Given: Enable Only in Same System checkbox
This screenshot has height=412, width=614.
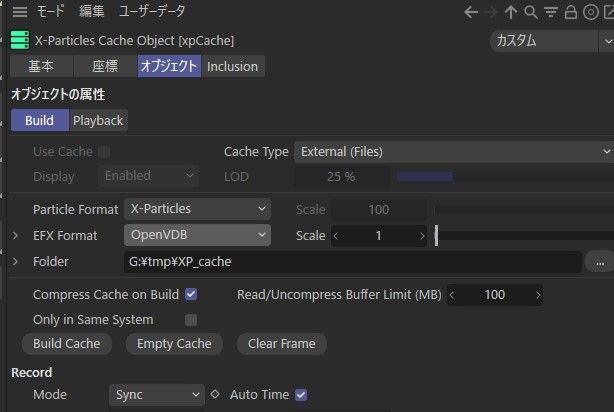Looking at the screenshot, I should pos(191,320).
